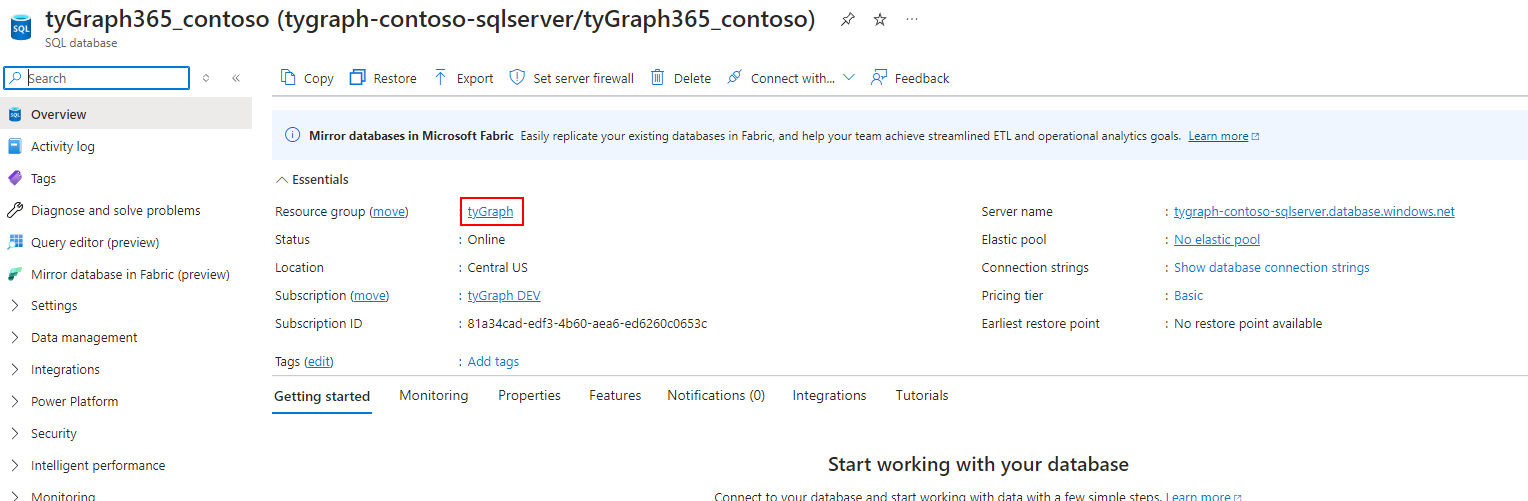Open the tyGraph resource group link
Viewport: 1528px width, 501px height.
point(490,211)
